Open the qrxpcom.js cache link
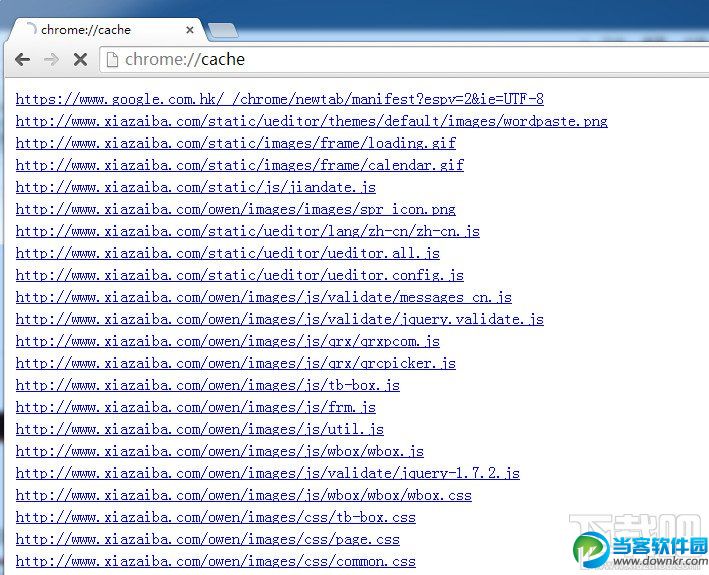This screenshot has height=575, width=709. click(228, 341)
